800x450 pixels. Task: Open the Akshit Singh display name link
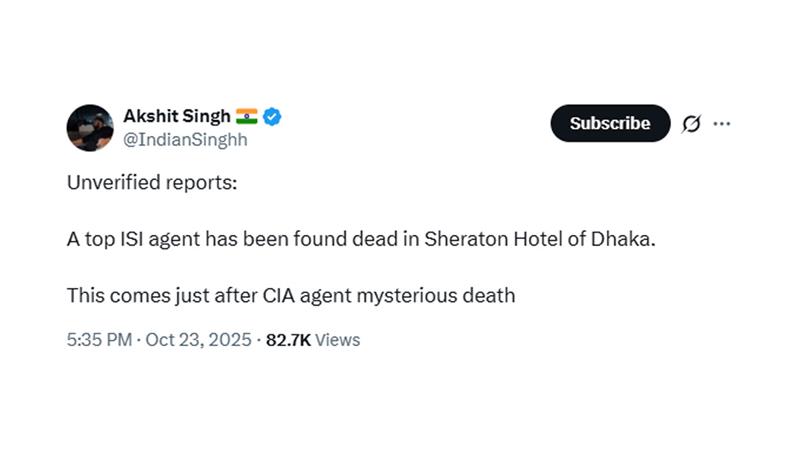pos(176,116)
